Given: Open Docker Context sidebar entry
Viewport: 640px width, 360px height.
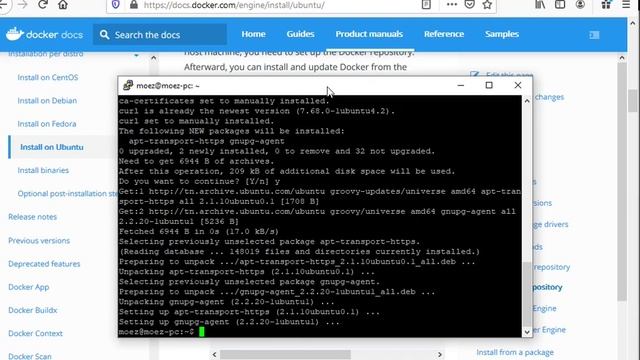Looking at the screenshot, I should (36, 333).
